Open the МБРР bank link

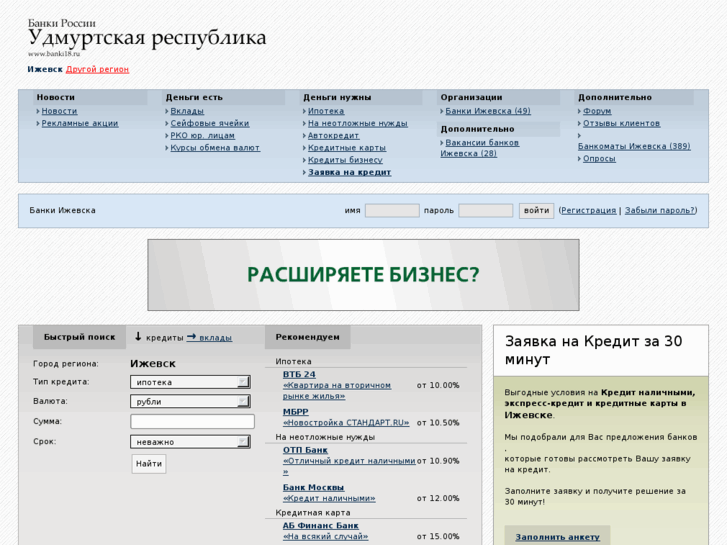click(295, 412)
